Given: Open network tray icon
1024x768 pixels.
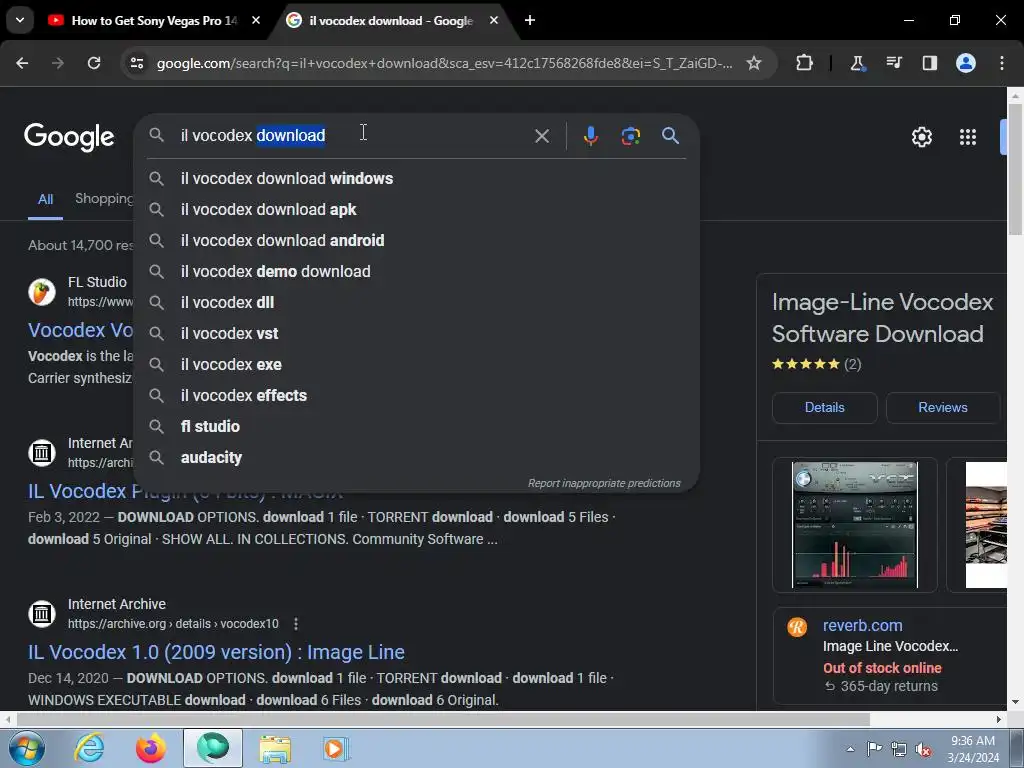Looking at the screenshot, I should pyautogui.click(x=899, y=750).
